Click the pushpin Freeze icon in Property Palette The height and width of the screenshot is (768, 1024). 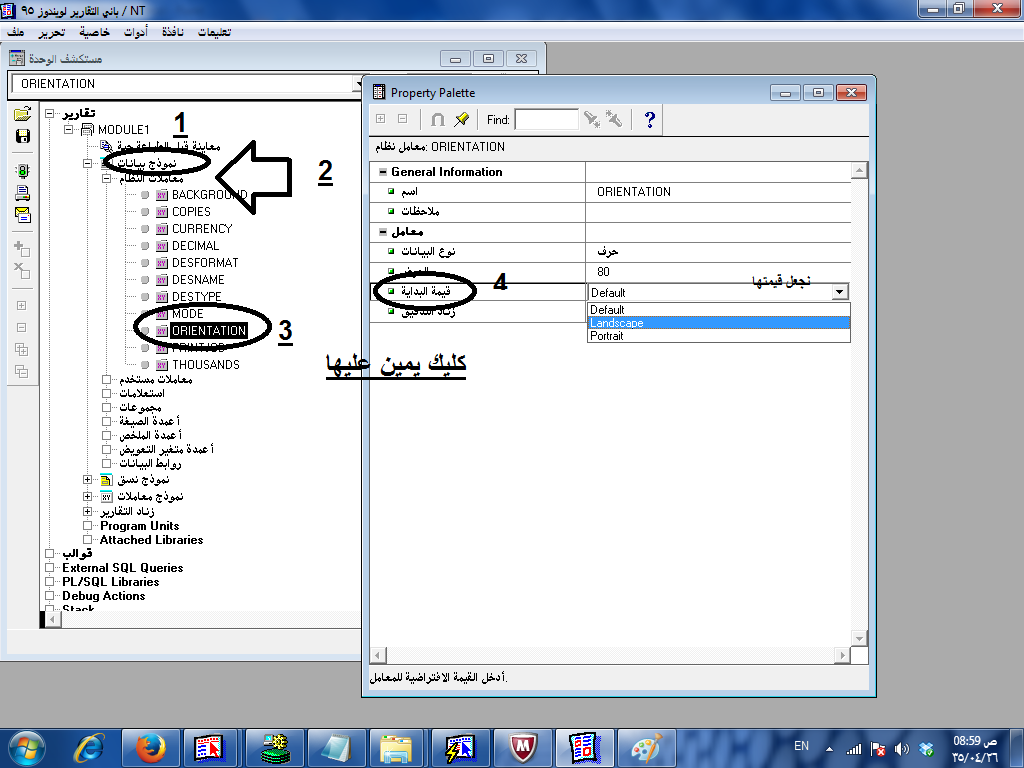tap(461, 120)
